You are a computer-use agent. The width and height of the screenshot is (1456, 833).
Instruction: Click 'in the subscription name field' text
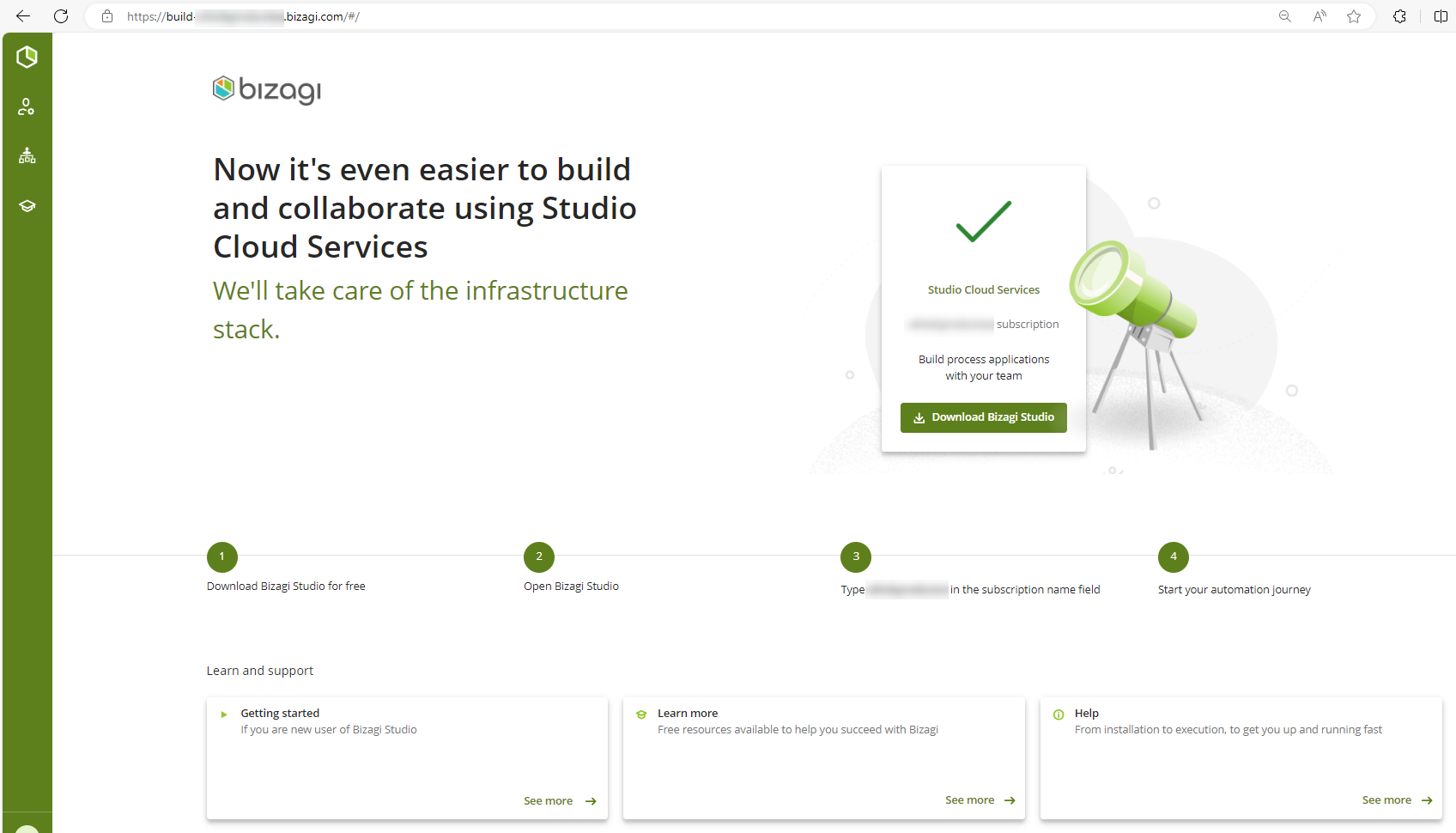(1025, 590)
